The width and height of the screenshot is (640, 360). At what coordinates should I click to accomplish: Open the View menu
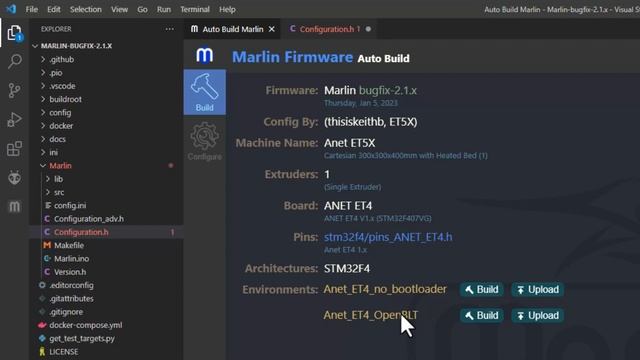click(x=119, y=9)
